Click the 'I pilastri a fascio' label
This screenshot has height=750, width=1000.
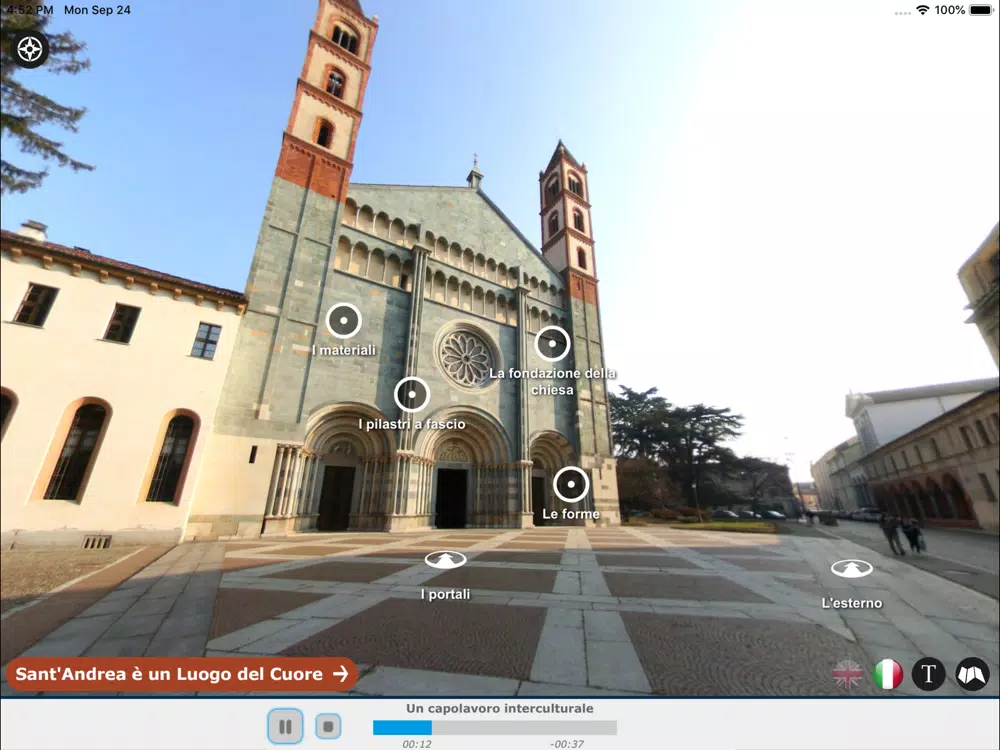click(x=412, y=424)
